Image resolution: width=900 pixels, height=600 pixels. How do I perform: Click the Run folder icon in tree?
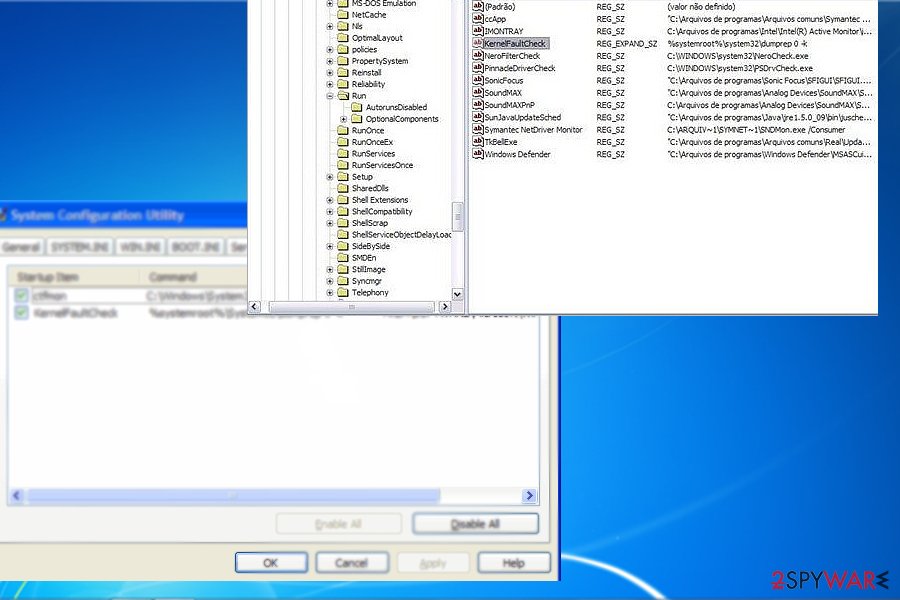[343, 95]
